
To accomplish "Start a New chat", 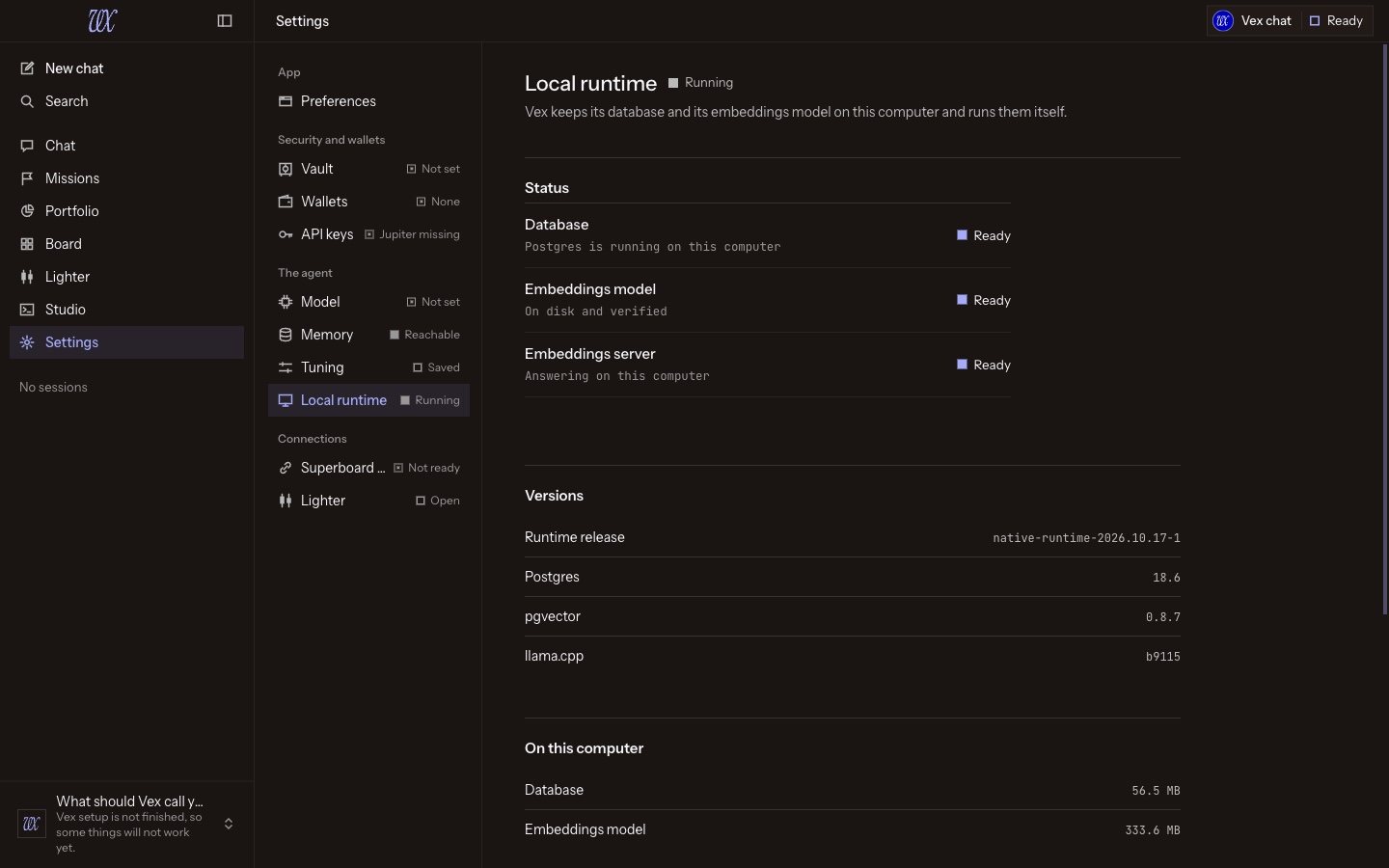I will coord(126,68).
